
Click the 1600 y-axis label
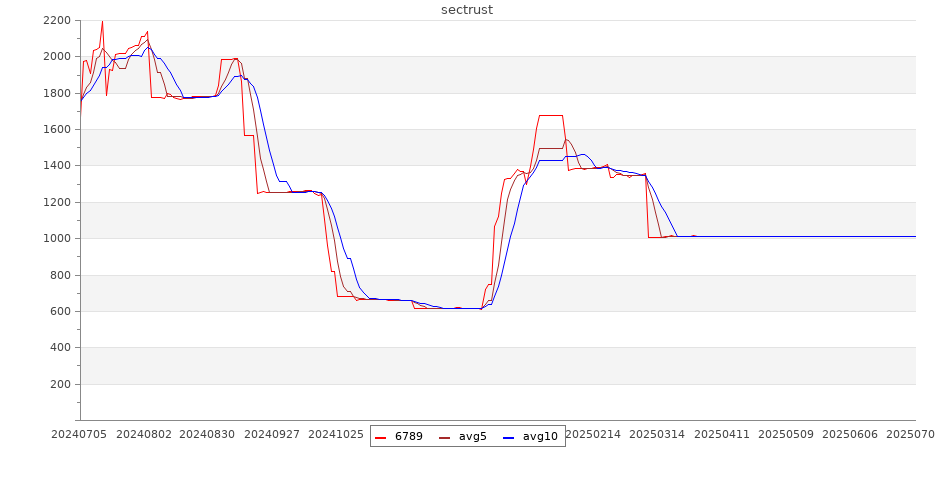57,129
